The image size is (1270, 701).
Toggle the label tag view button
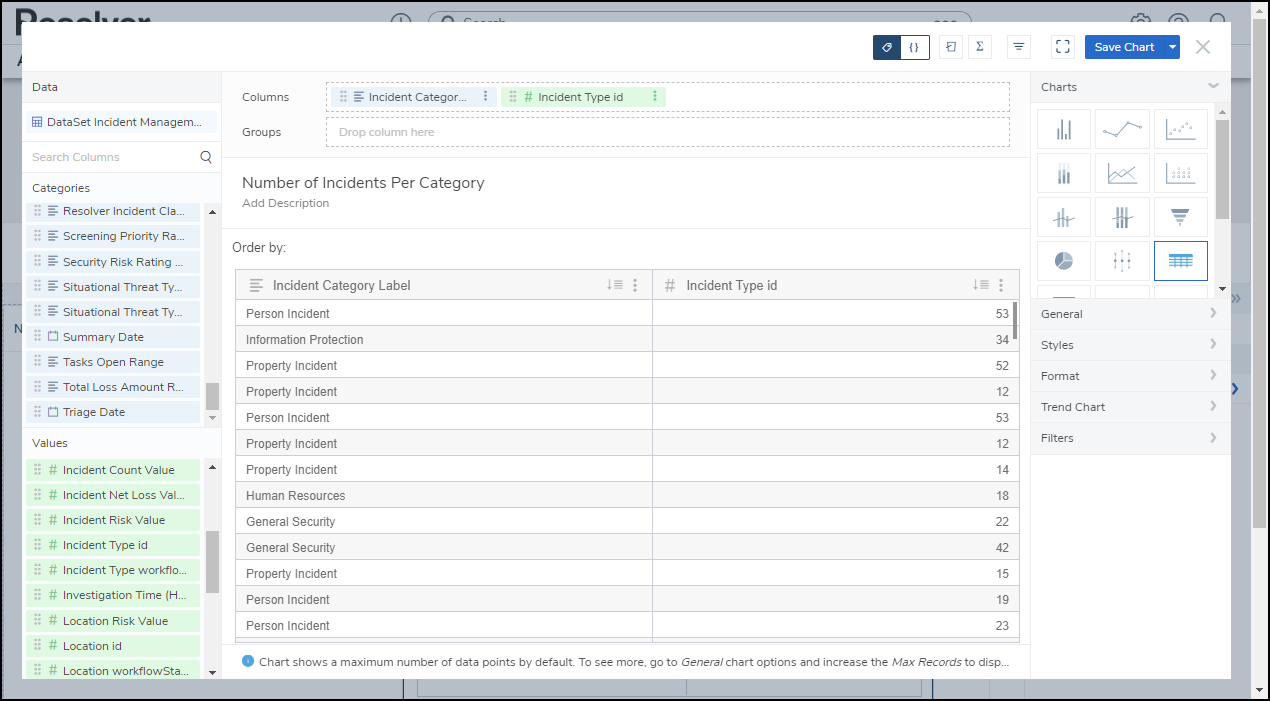(x=887, y=47)
